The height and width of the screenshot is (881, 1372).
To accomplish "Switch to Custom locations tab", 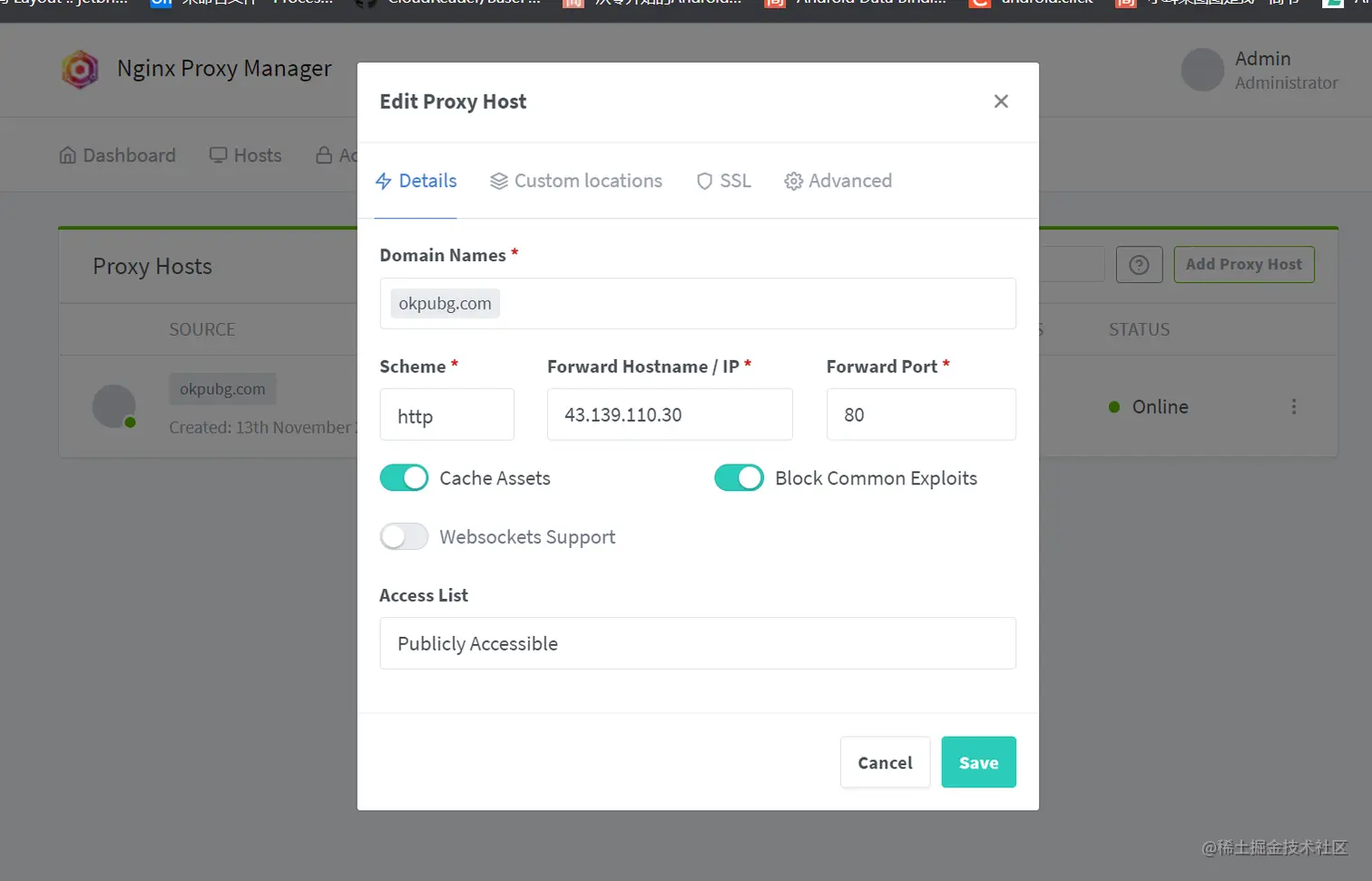I will coord(576,181).
